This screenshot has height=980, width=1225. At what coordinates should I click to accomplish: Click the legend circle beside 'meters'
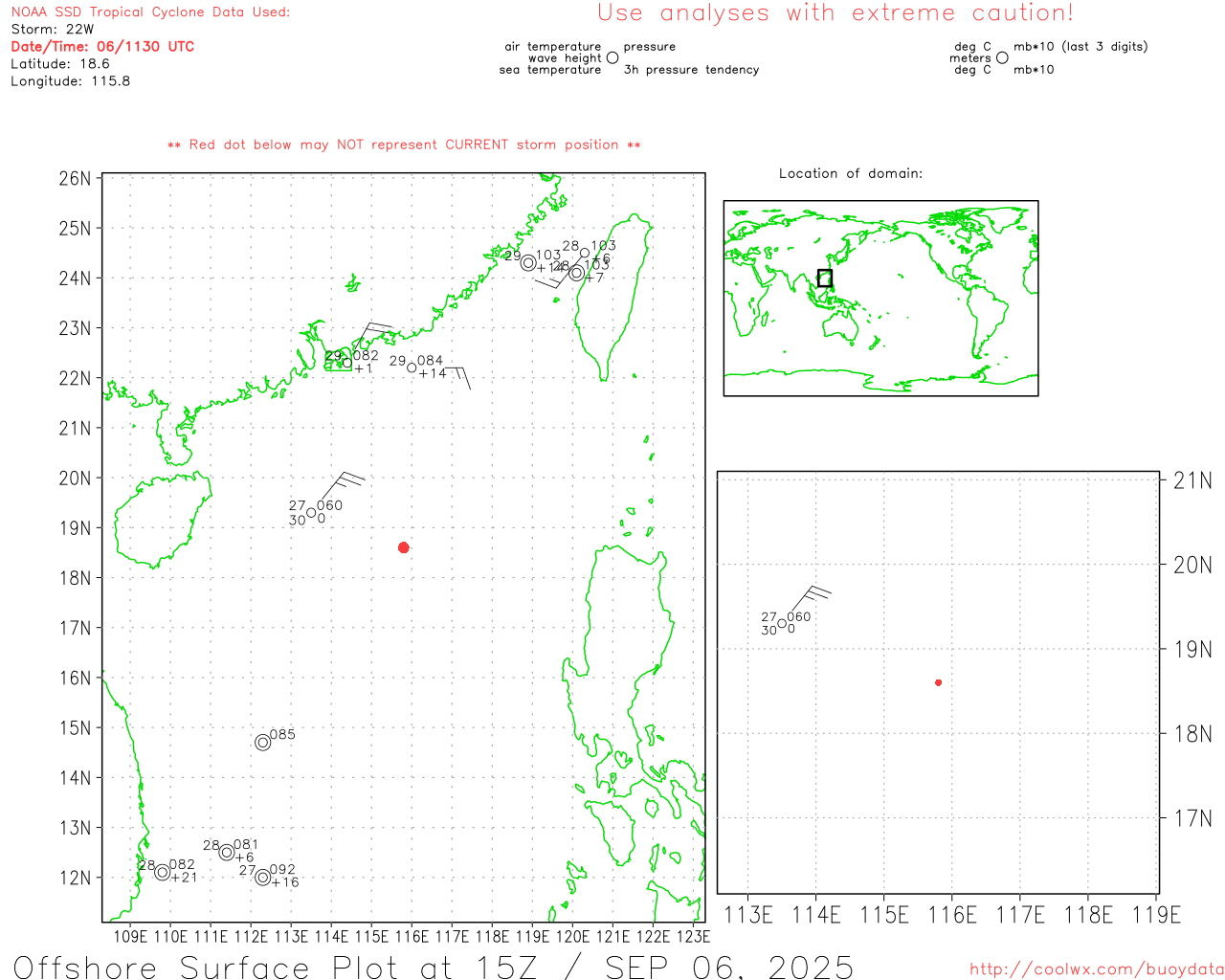click(x=1002, y=57)
